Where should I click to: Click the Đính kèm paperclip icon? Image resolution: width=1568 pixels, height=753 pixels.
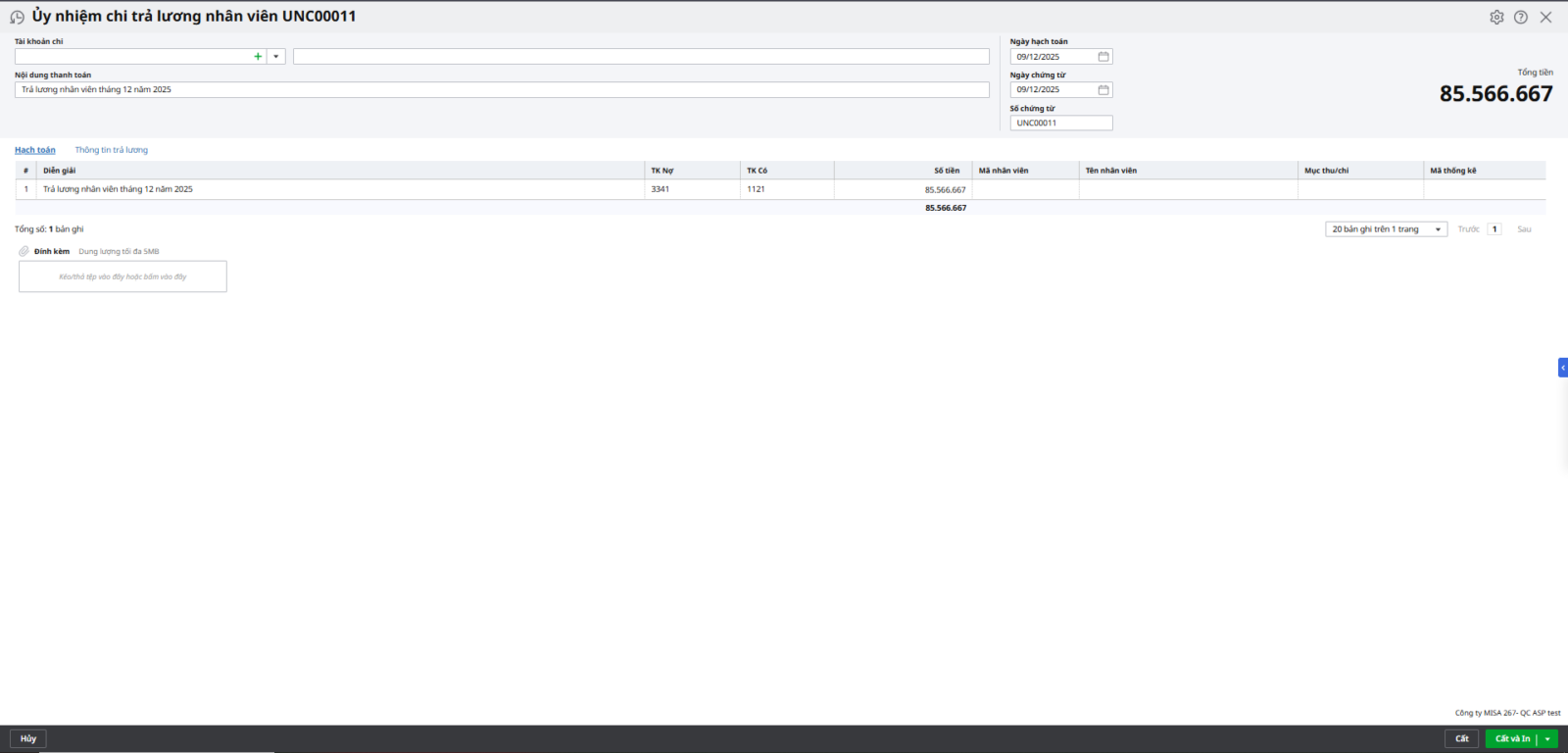coord(24,252)
